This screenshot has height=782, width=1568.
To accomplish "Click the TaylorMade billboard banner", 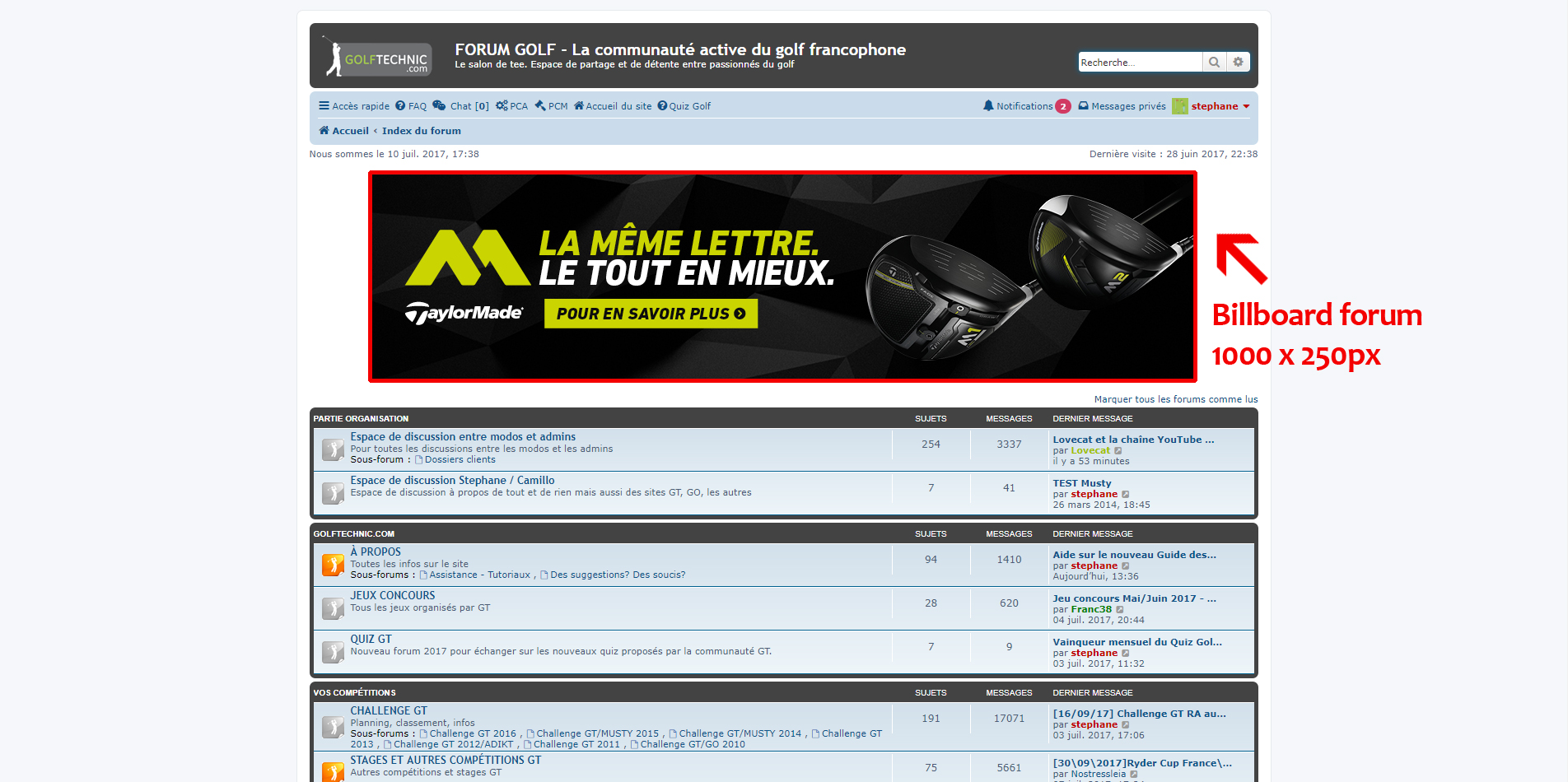I will click(x=782, y=277).
